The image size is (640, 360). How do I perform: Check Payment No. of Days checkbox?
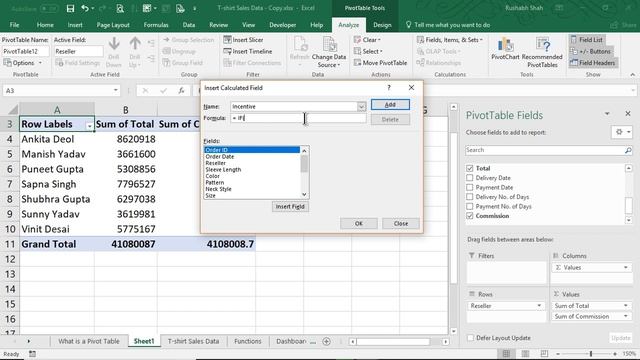pyautogui.click(x=469, y=207)
